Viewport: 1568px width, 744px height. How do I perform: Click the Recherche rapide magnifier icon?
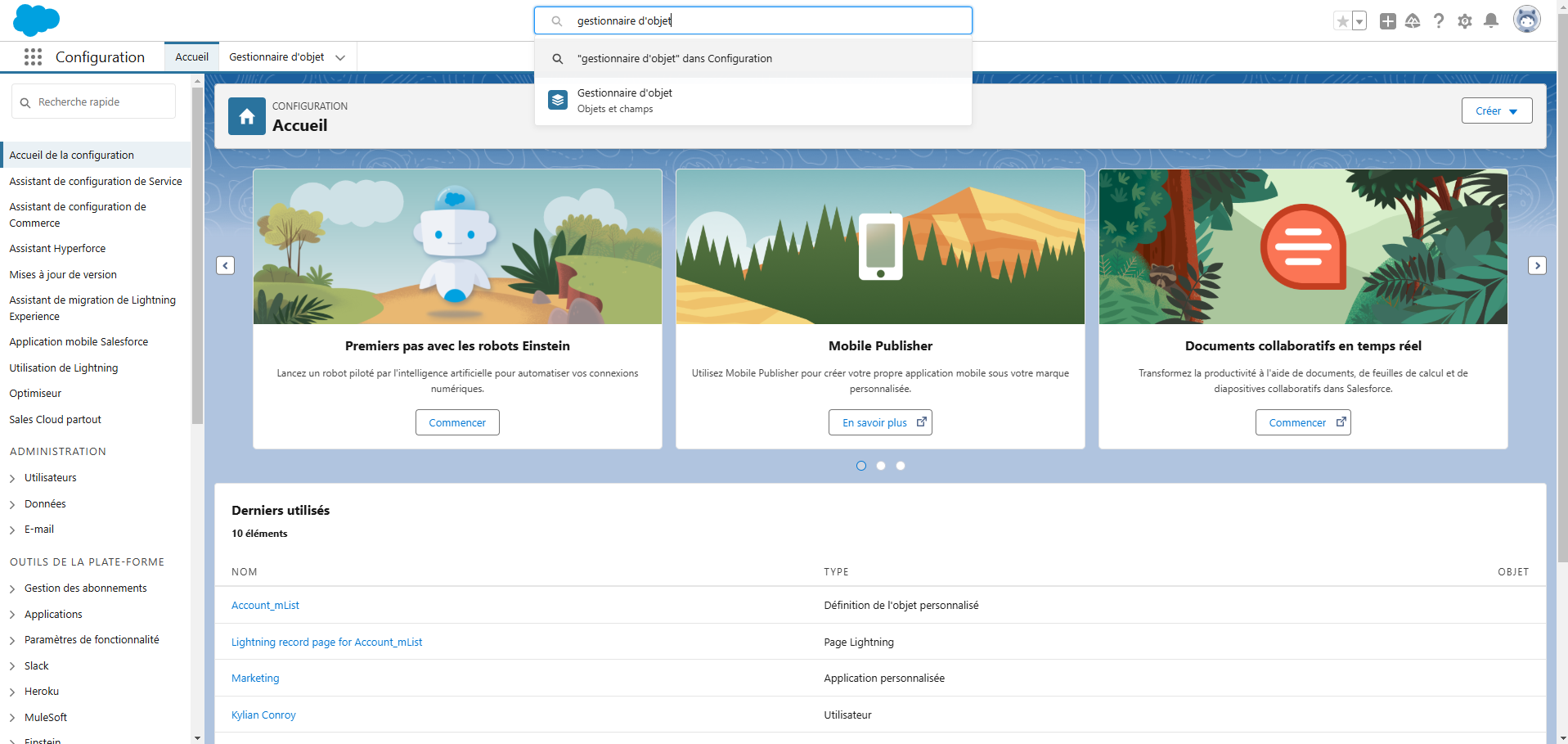25,102
